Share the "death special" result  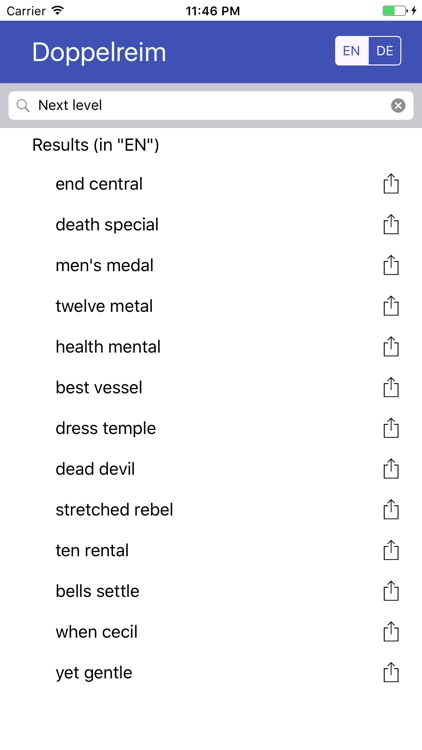coord(391,224)
